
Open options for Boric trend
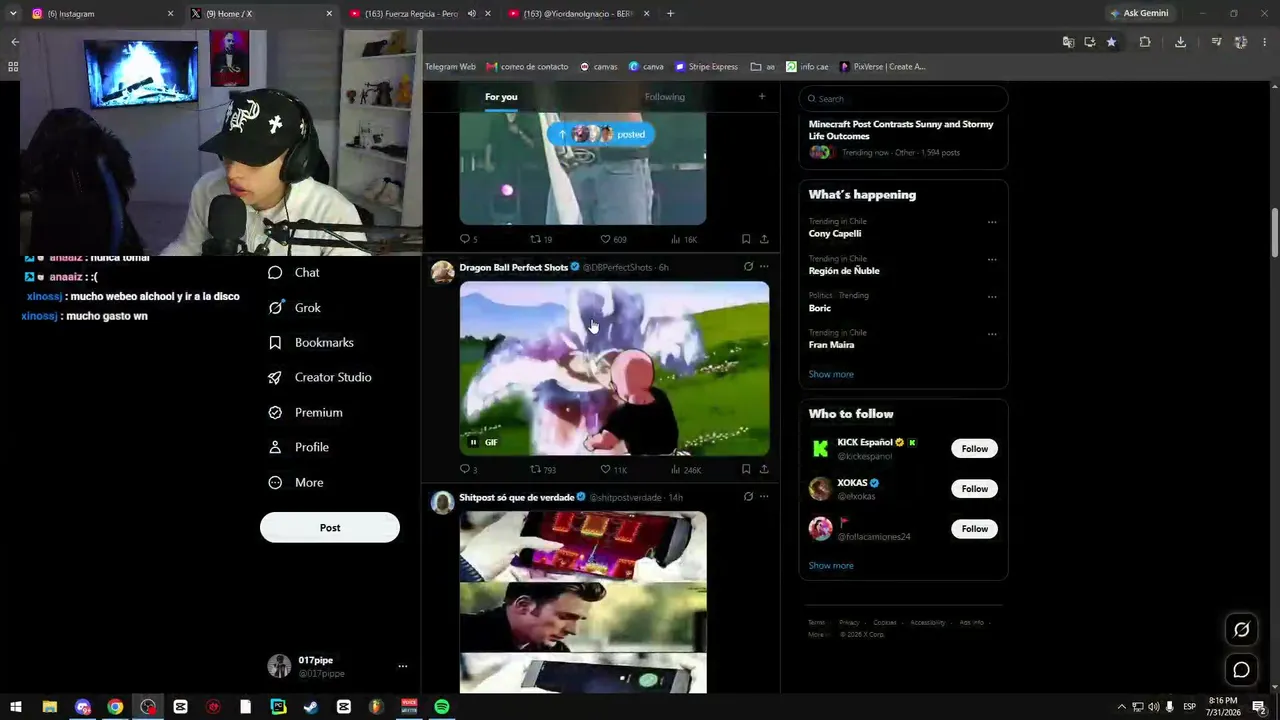[x=992, y=296]
